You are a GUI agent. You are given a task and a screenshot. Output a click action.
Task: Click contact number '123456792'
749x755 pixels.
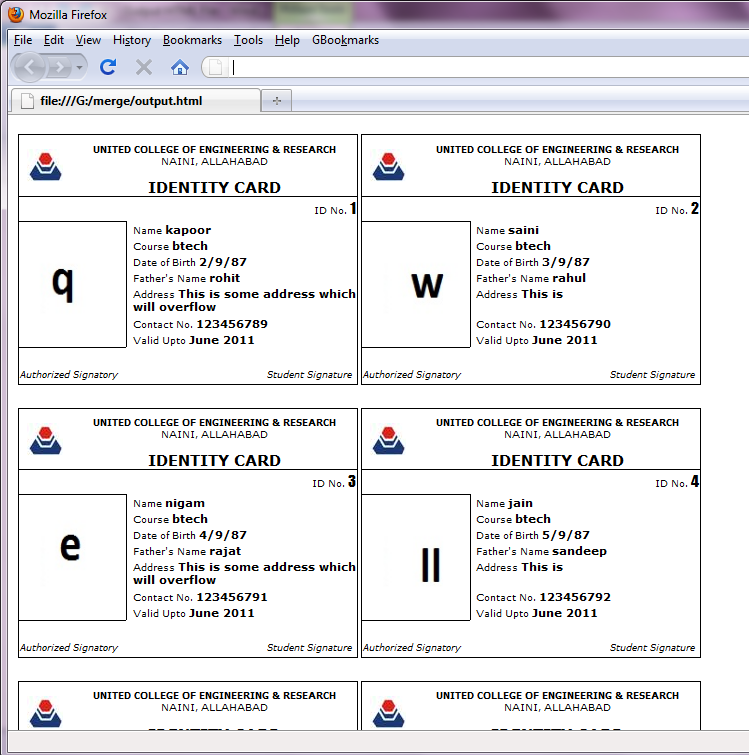[575, 597]
